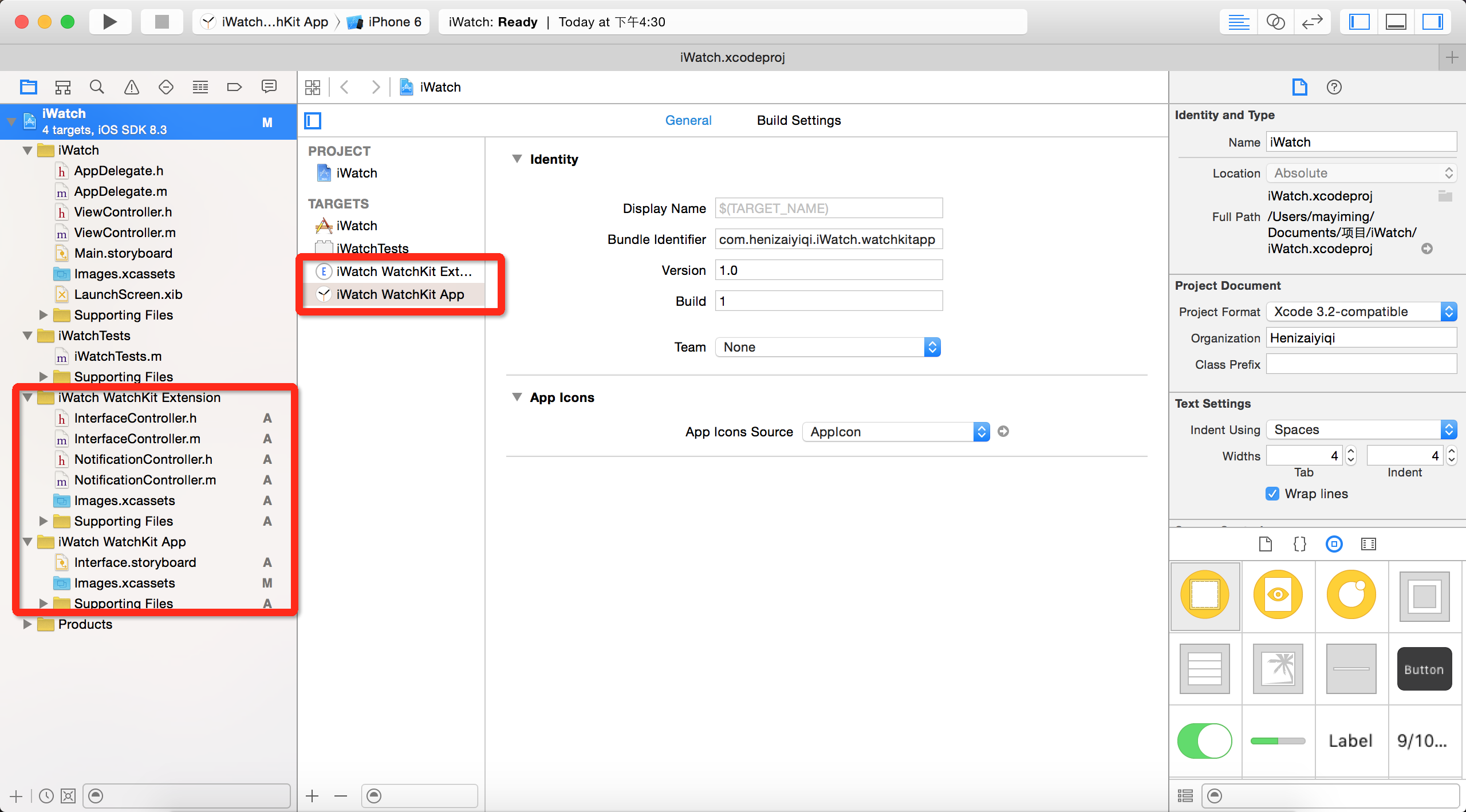Toggle the Debug area visibility
Viewport: 1466px width, 812px height.
tap(1396, 22)
